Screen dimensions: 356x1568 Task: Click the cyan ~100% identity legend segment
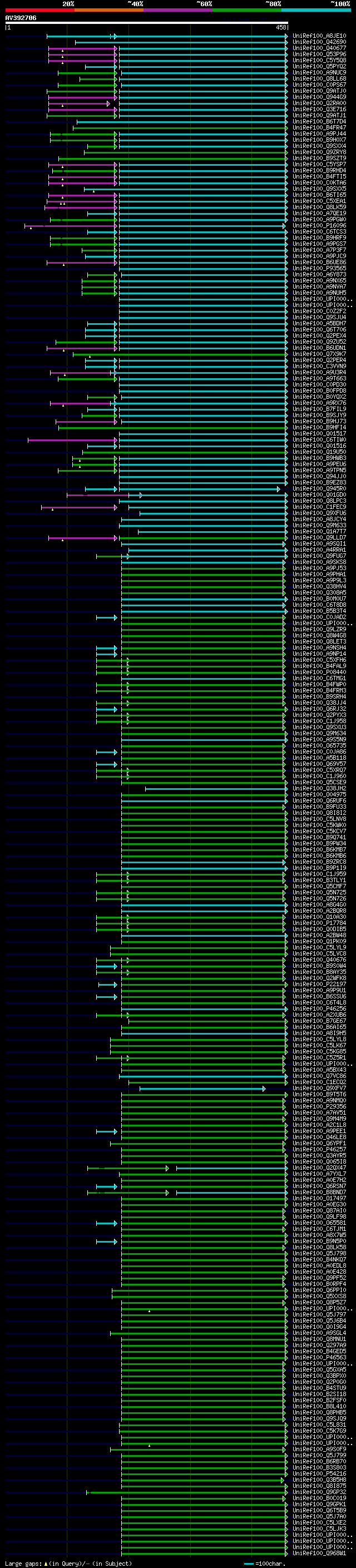[x=316, y=10]
